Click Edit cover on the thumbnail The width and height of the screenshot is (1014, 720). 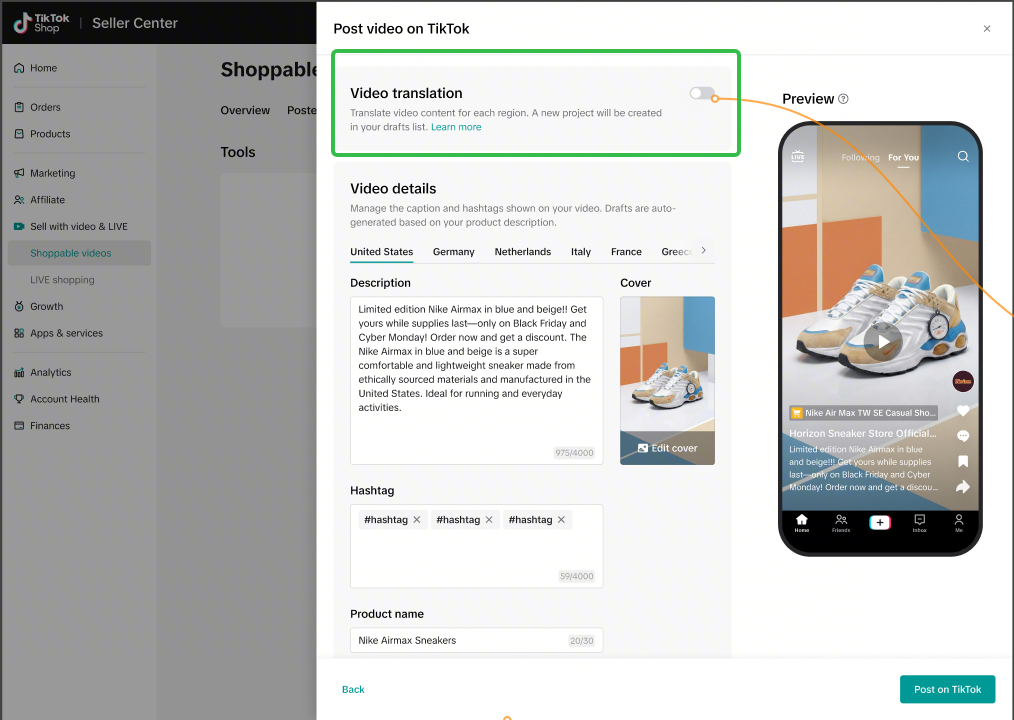tap(667, 448)
